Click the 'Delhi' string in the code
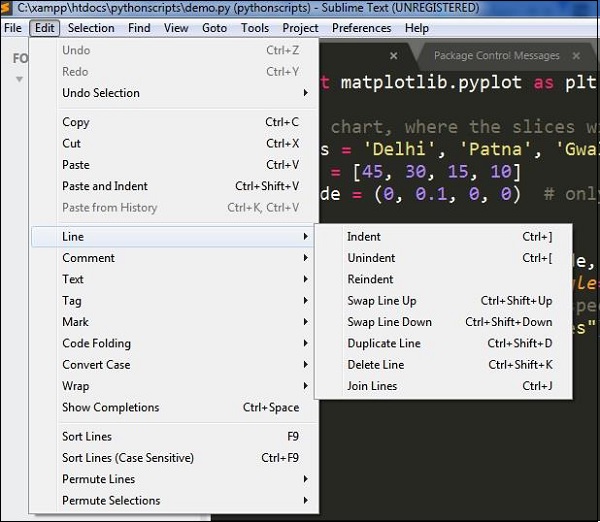The width and height of the screenshot is (600, 522). pyautogui.click(x=399, y=149)
